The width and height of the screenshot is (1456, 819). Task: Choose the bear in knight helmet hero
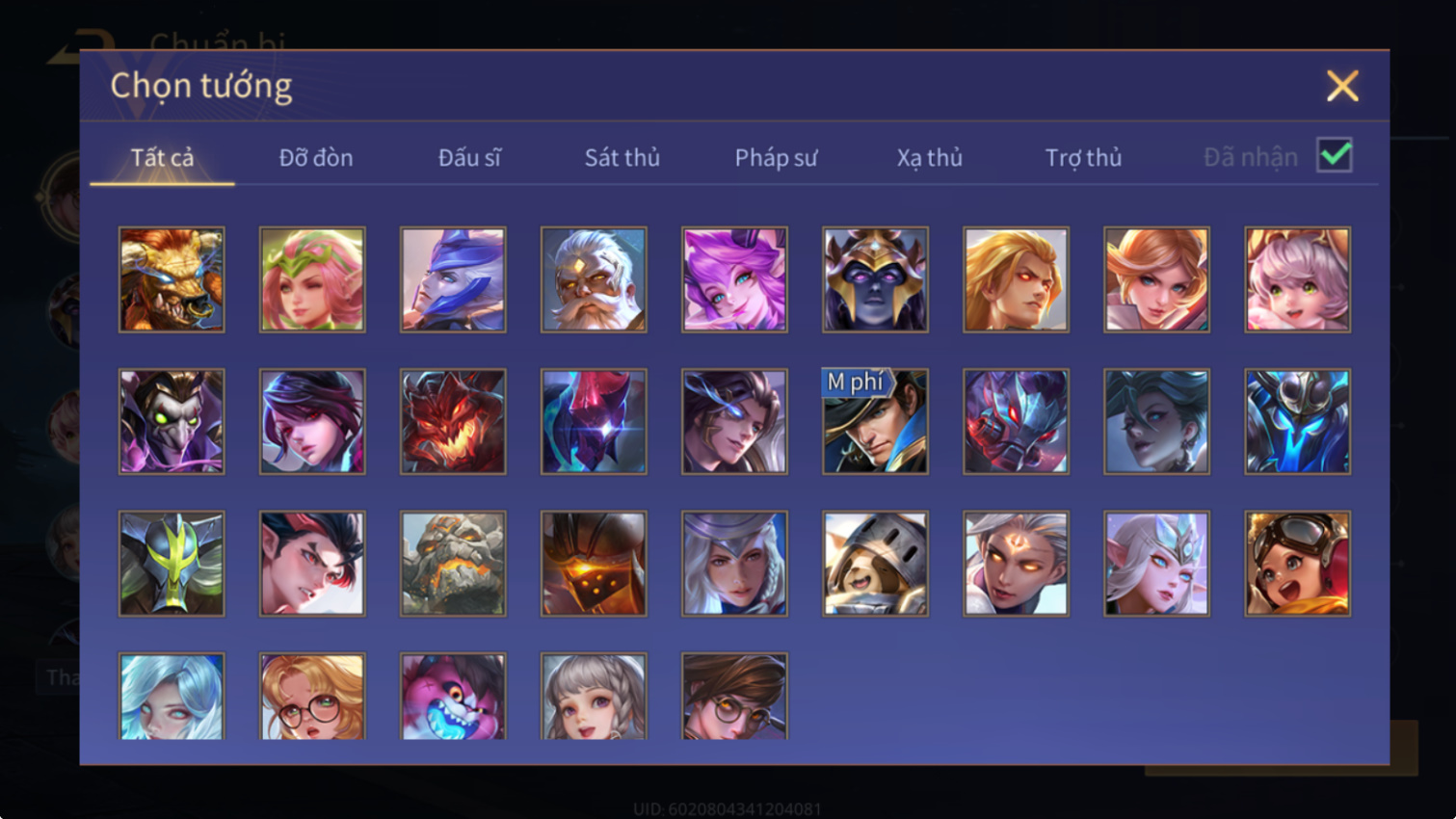[x=875, y=563]
